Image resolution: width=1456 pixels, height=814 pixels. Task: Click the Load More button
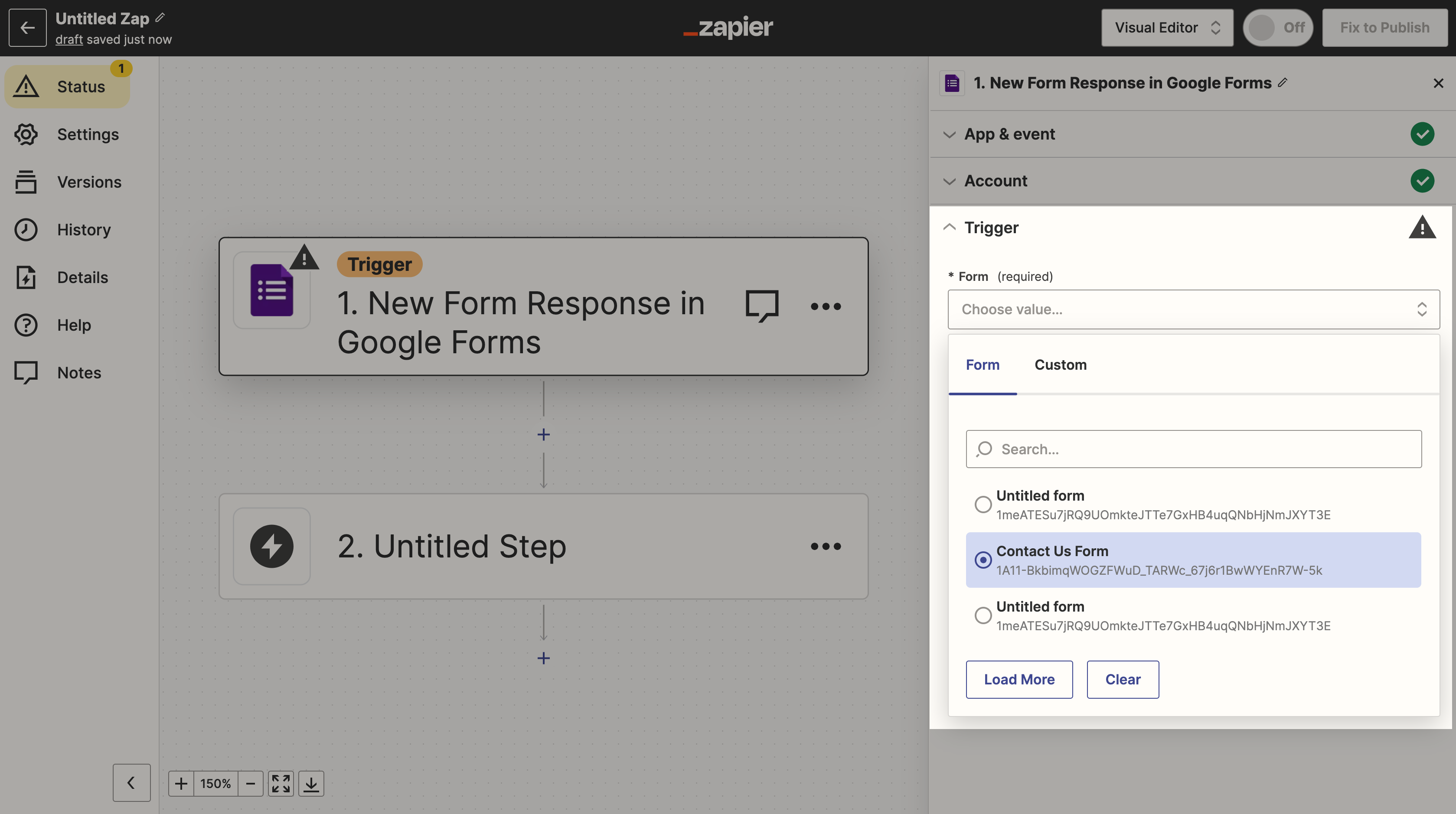[1019, 679]
